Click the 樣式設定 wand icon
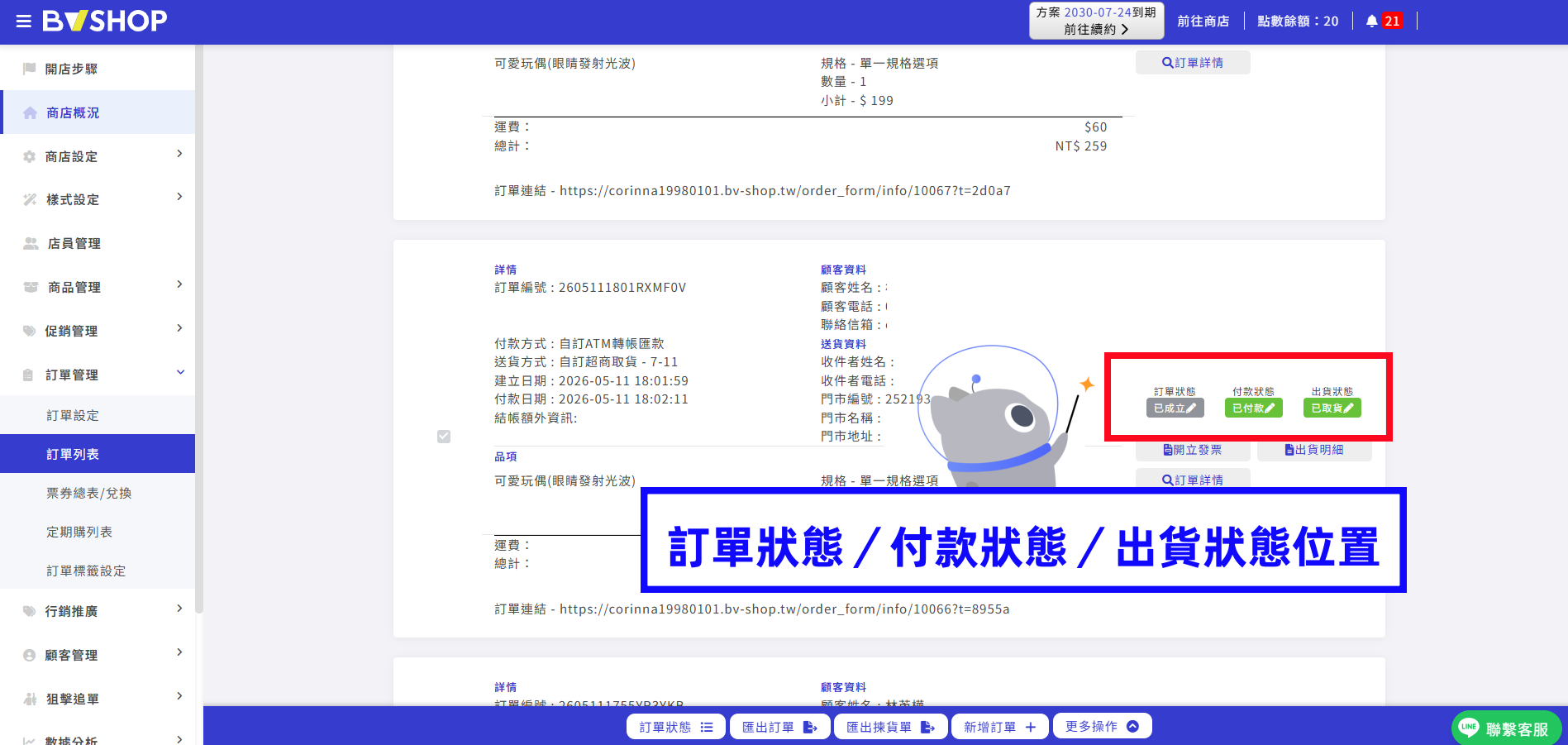1568x745 pixels. tap(31, 199)
